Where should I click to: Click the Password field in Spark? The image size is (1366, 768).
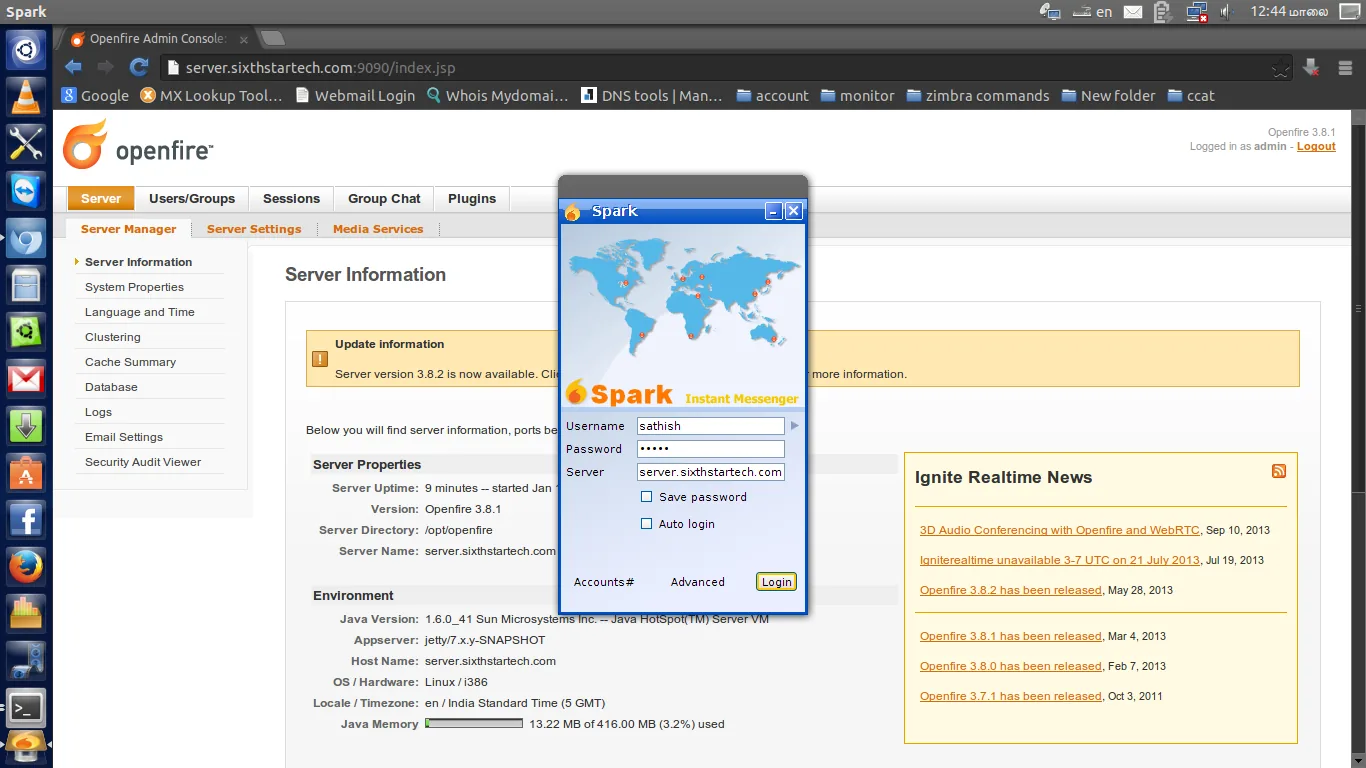(711, 449)
